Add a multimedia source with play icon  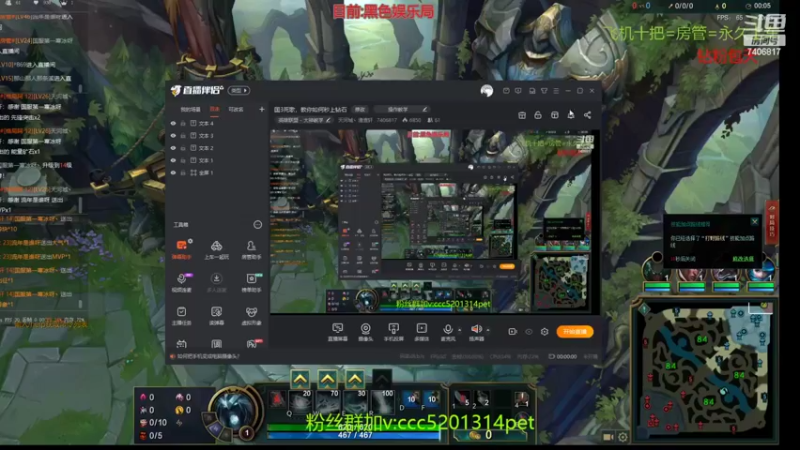pos(421,332)
